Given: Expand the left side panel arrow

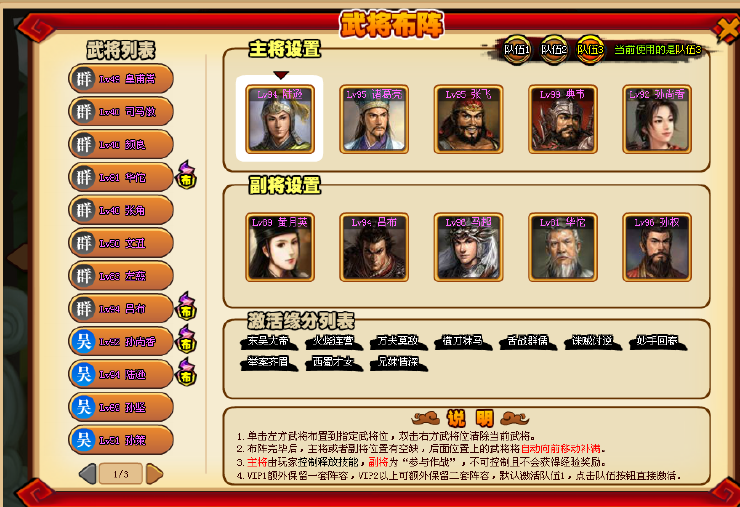Looking at the screenshot, I should tap(18, 257).
